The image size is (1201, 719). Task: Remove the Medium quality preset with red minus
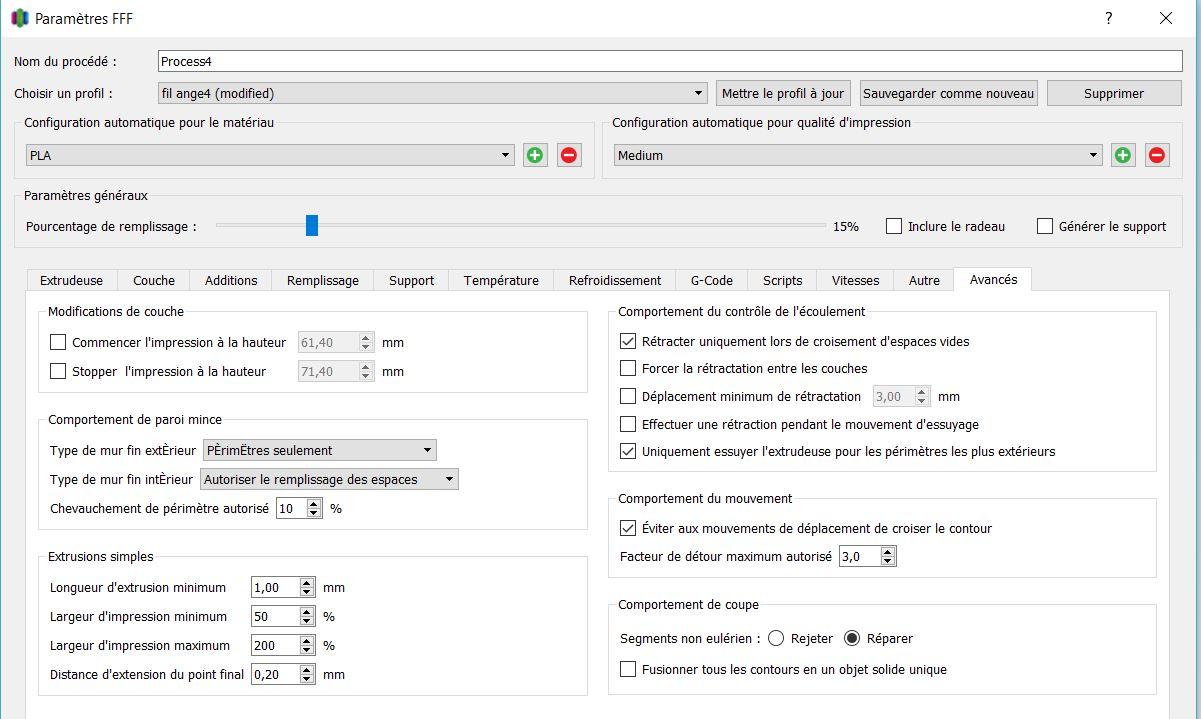(x=1157, y=155)
